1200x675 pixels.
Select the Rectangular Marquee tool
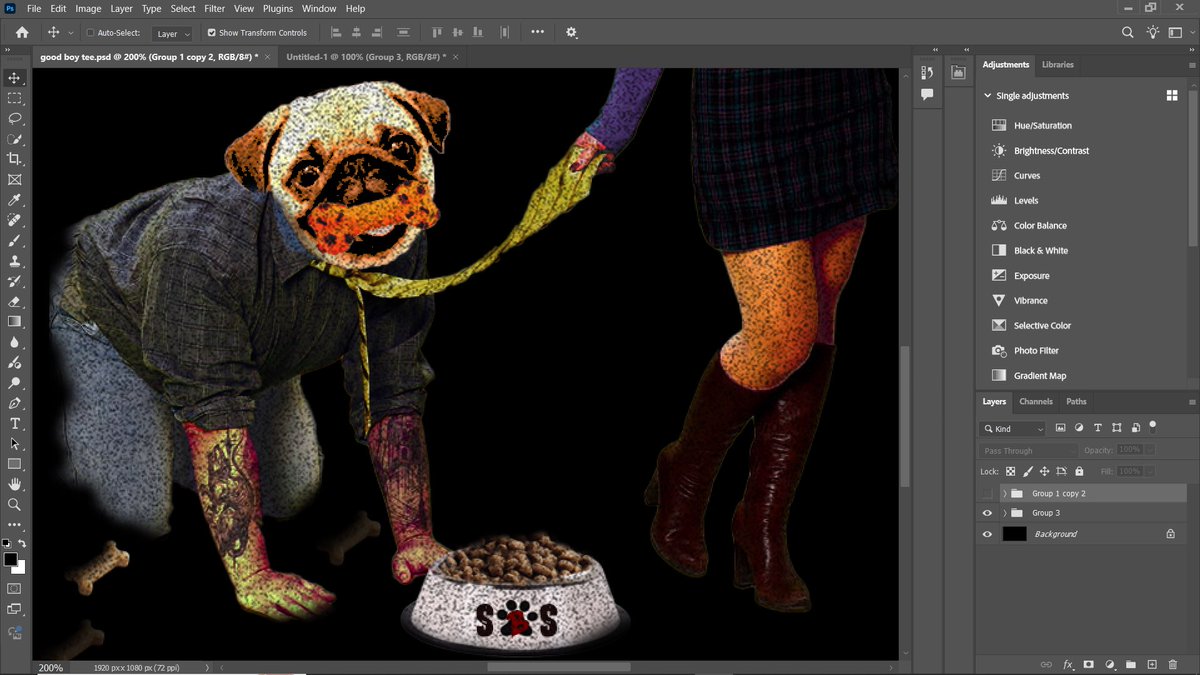click(x=14, y=98)
